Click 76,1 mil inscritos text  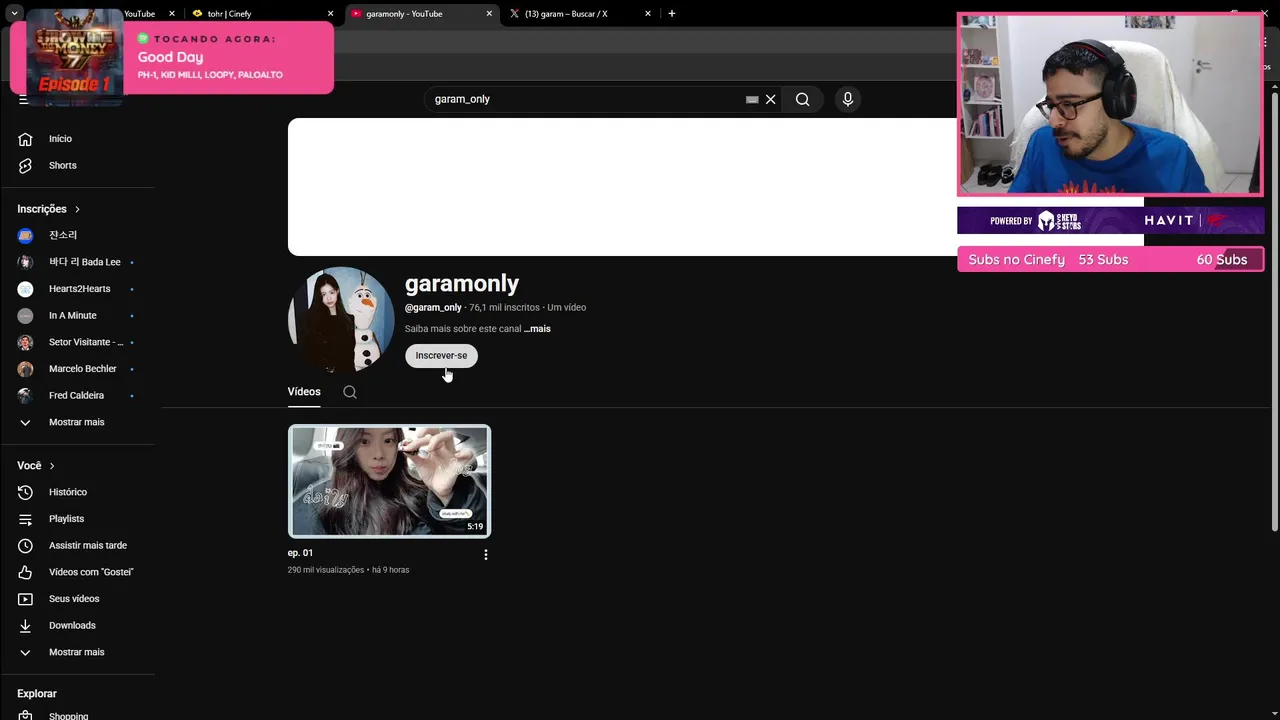(x=504, y=308)
